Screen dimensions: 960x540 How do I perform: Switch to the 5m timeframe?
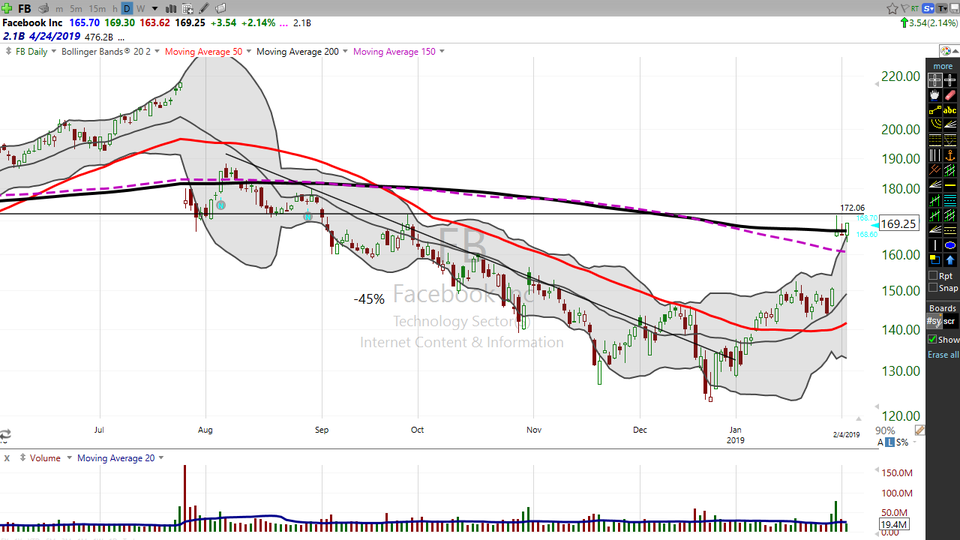coord(76,9)
